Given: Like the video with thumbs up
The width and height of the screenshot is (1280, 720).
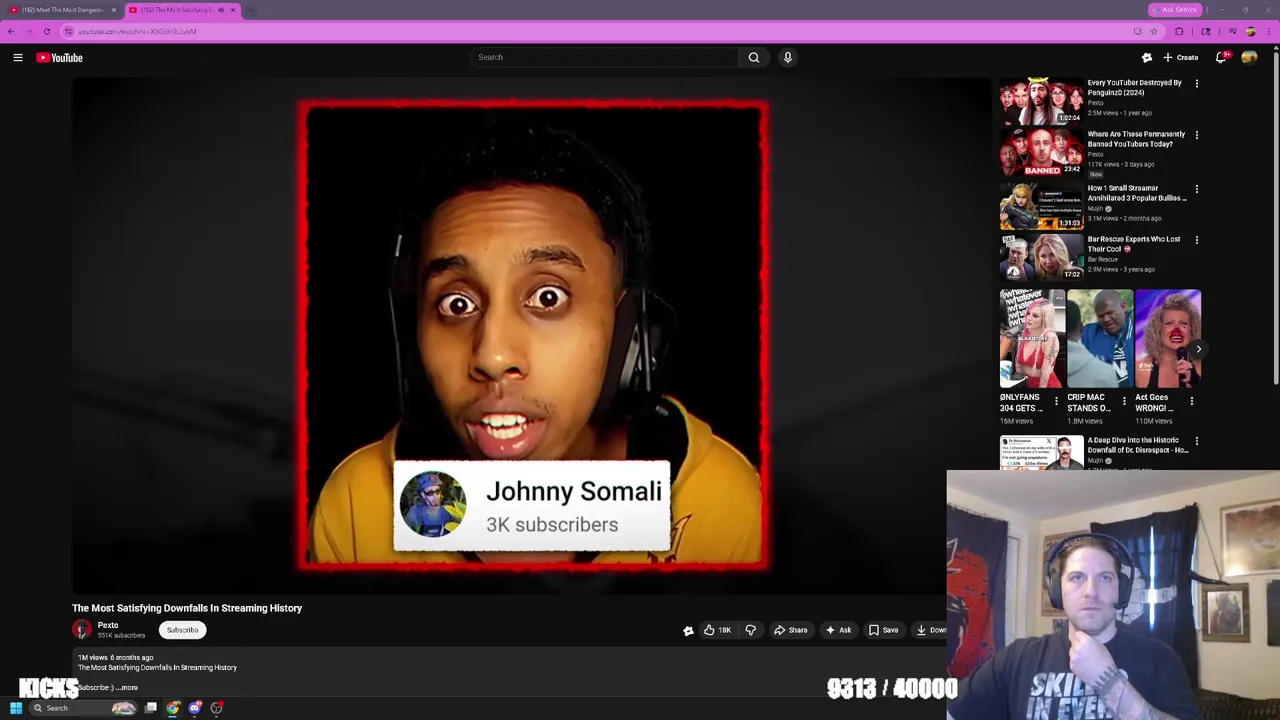Looking at the screenshot, I should [x=716, y=630].
